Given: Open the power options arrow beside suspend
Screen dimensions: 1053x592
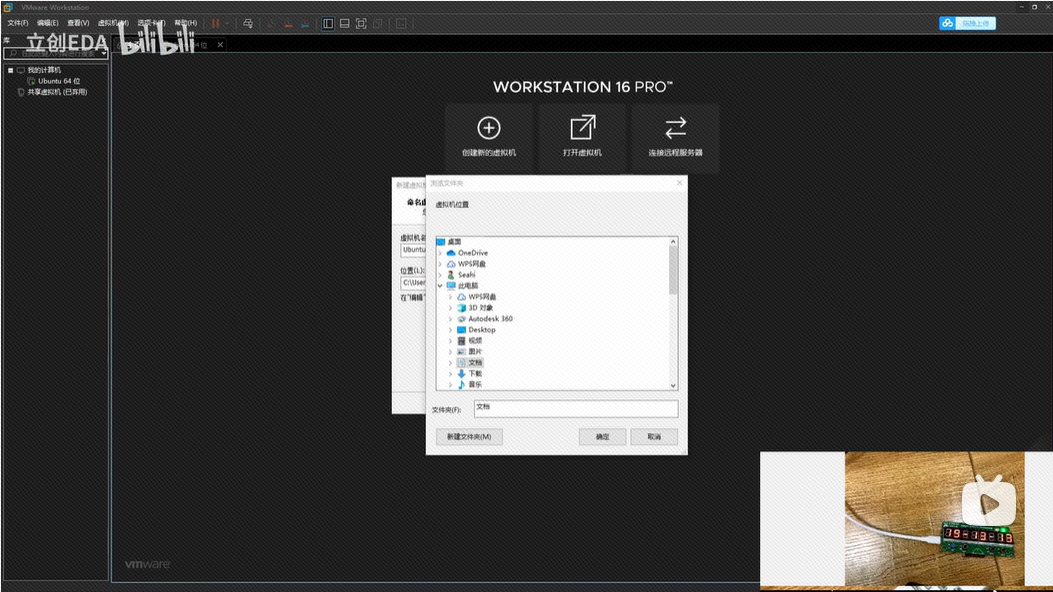Looking at the screenshot, I should coord(227,23).
